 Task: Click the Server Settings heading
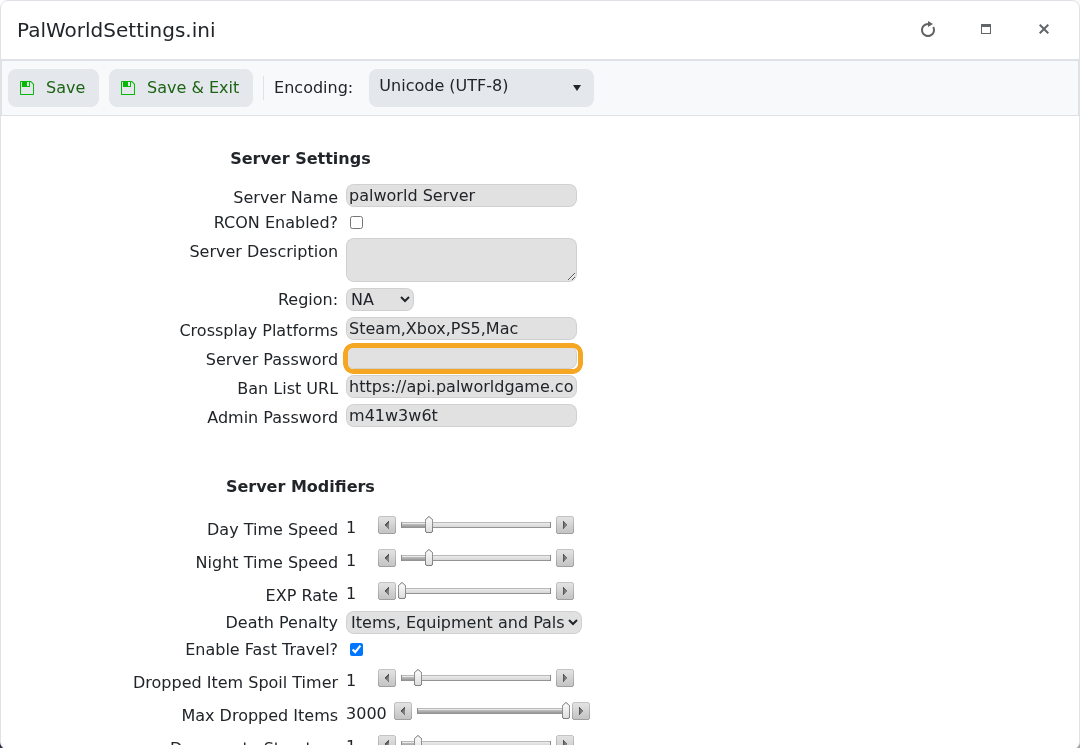pyautogui.click(x=300, y=158)
